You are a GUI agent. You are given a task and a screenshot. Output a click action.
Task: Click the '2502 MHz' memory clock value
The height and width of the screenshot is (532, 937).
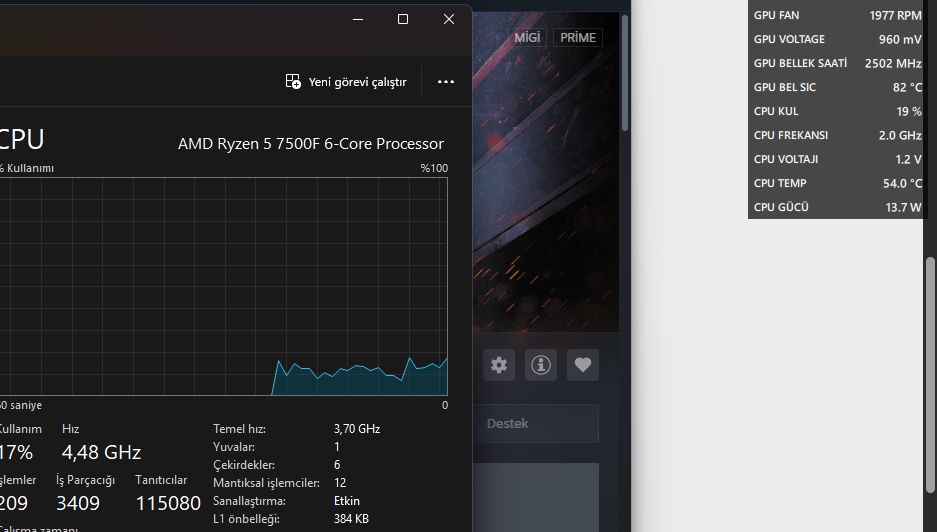893,63
